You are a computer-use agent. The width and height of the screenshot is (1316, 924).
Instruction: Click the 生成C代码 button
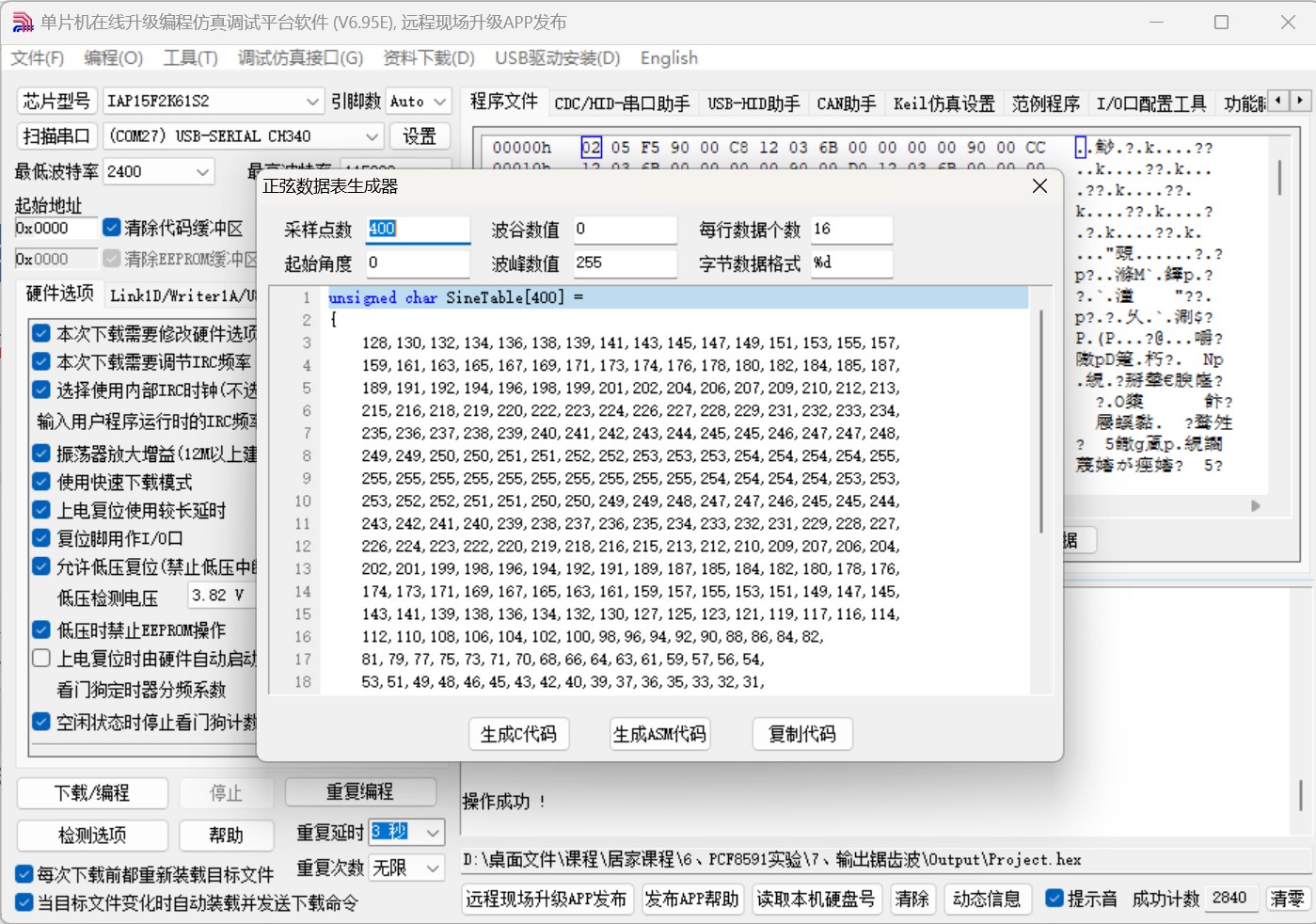pos(519,734)
